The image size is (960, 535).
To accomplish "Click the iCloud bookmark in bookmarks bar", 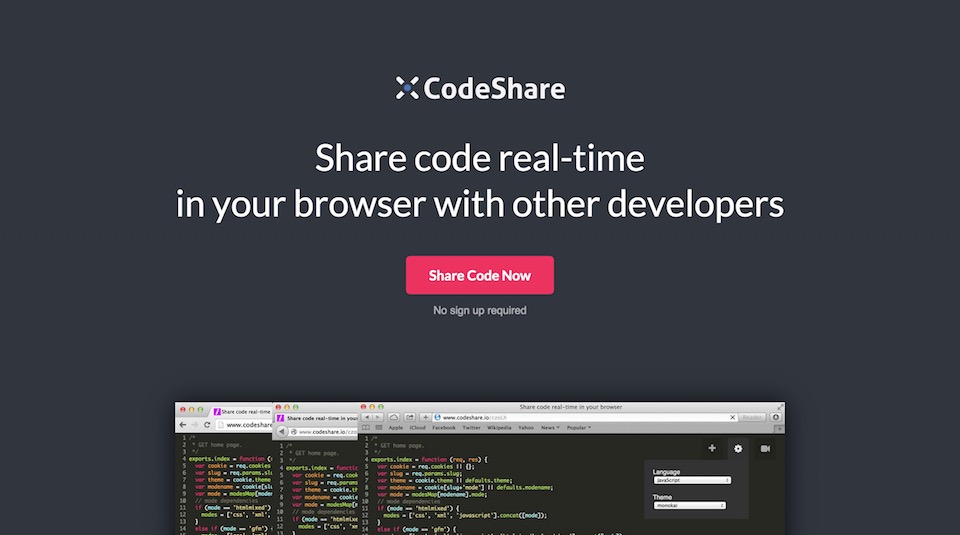I will tap(418, 428).
